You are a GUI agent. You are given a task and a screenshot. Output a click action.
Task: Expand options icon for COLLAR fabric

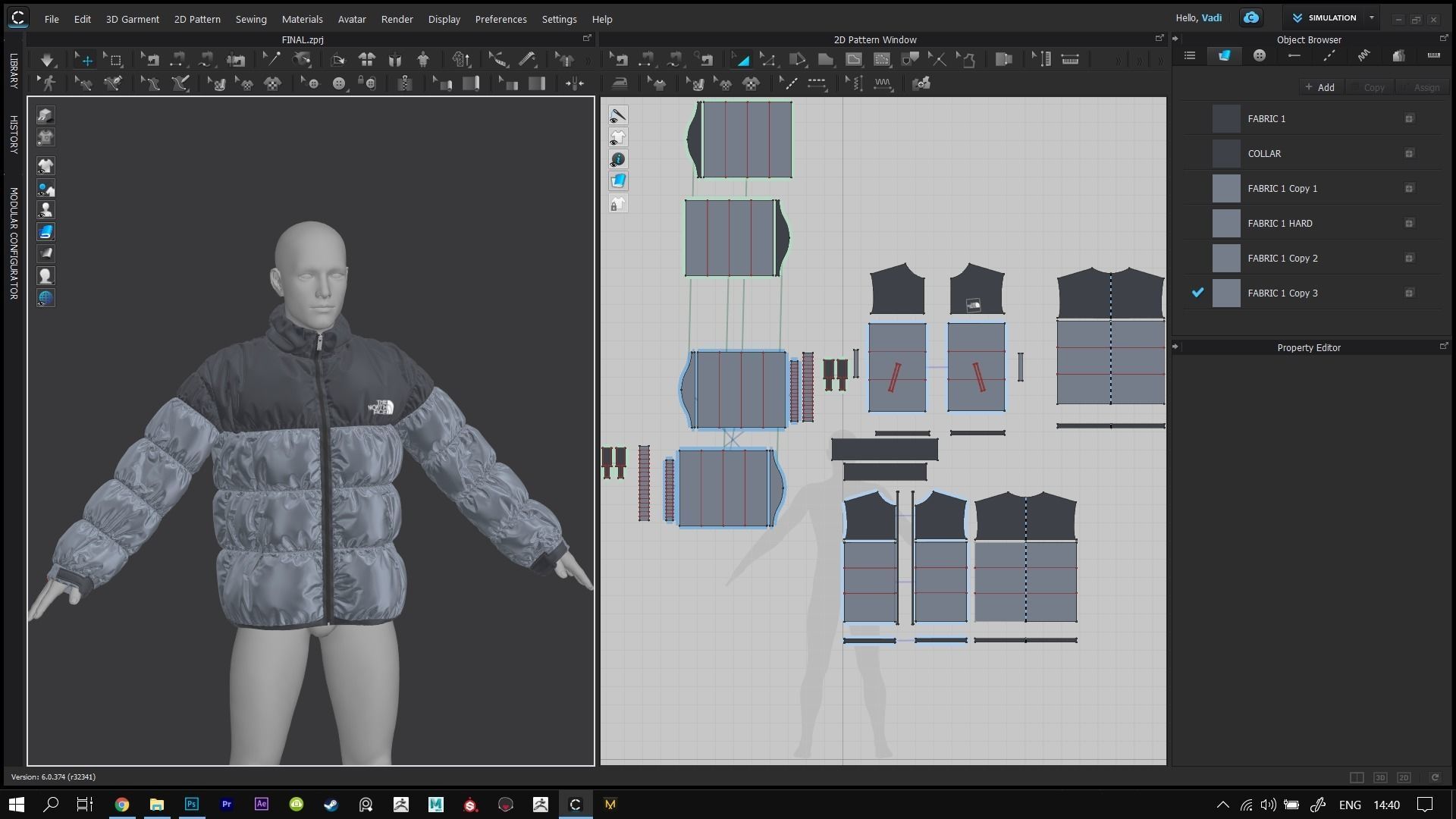click(1409, 153)
